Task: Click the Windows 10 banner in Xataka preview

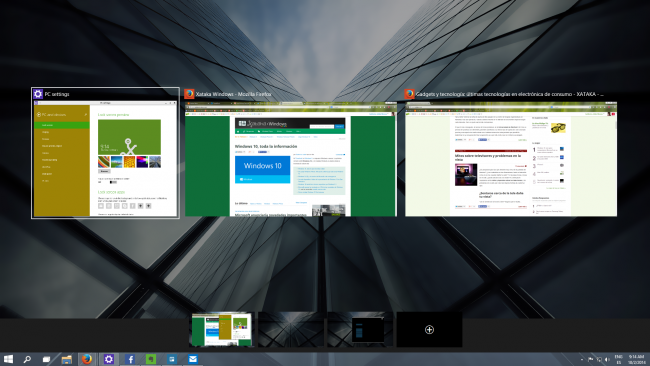Action: coord(262,169)
